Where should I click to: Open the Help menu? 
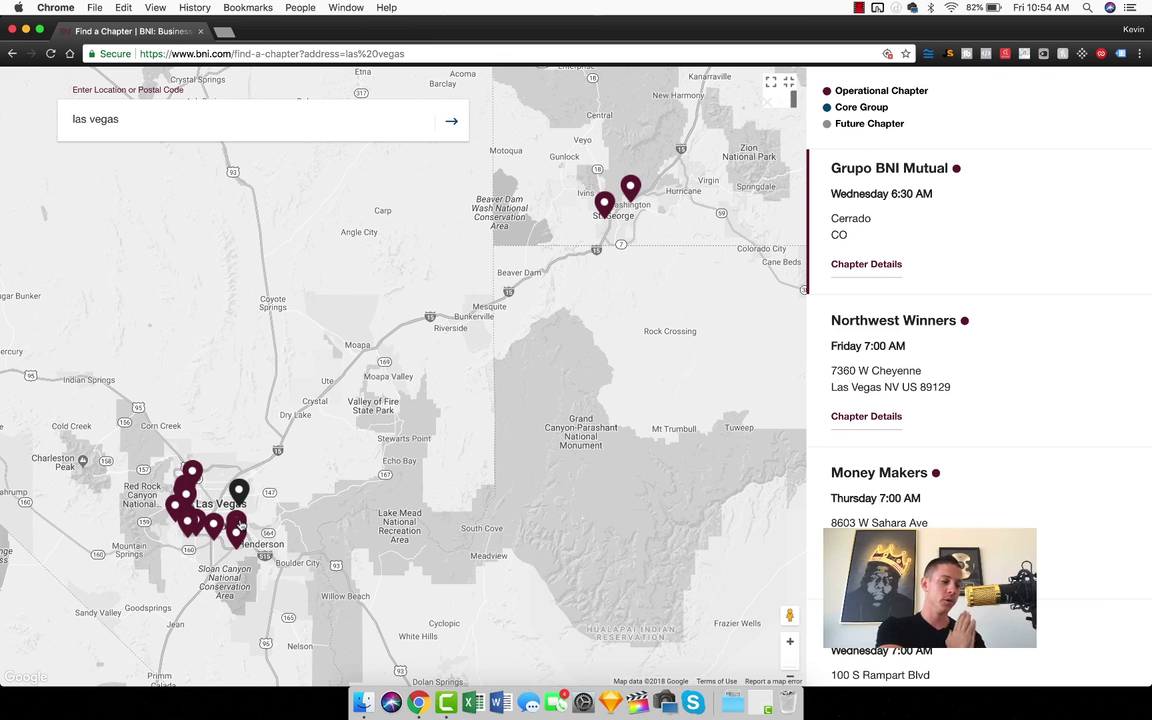pos(386,7)
